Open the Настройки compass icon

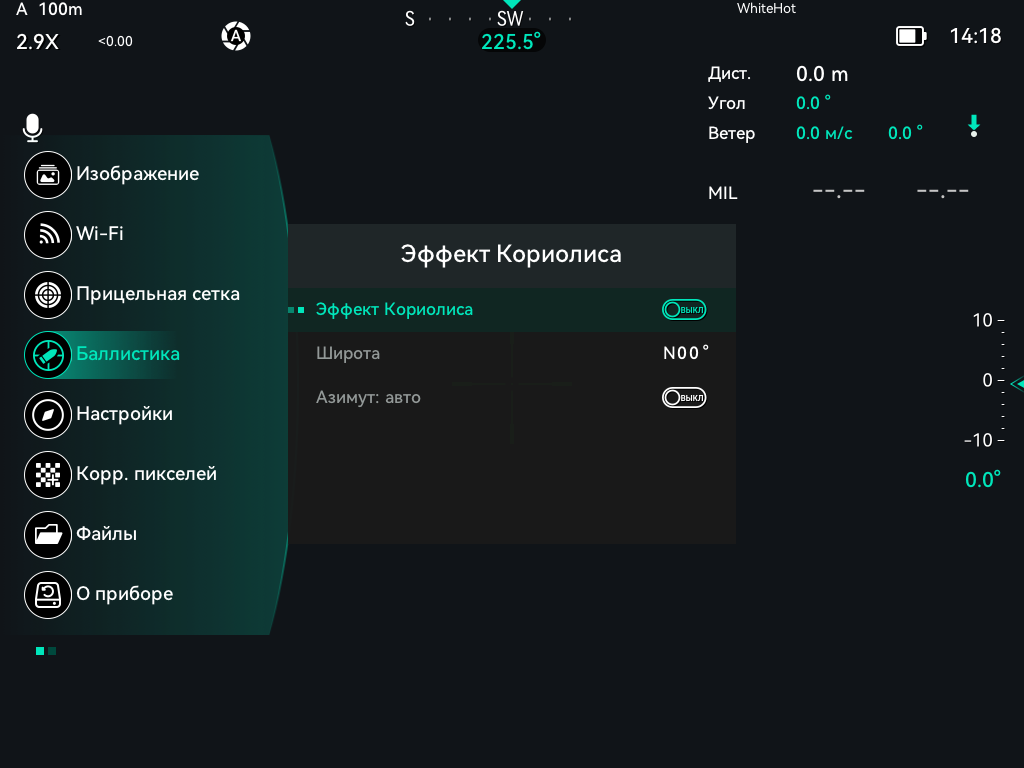[x=48, y=415]
